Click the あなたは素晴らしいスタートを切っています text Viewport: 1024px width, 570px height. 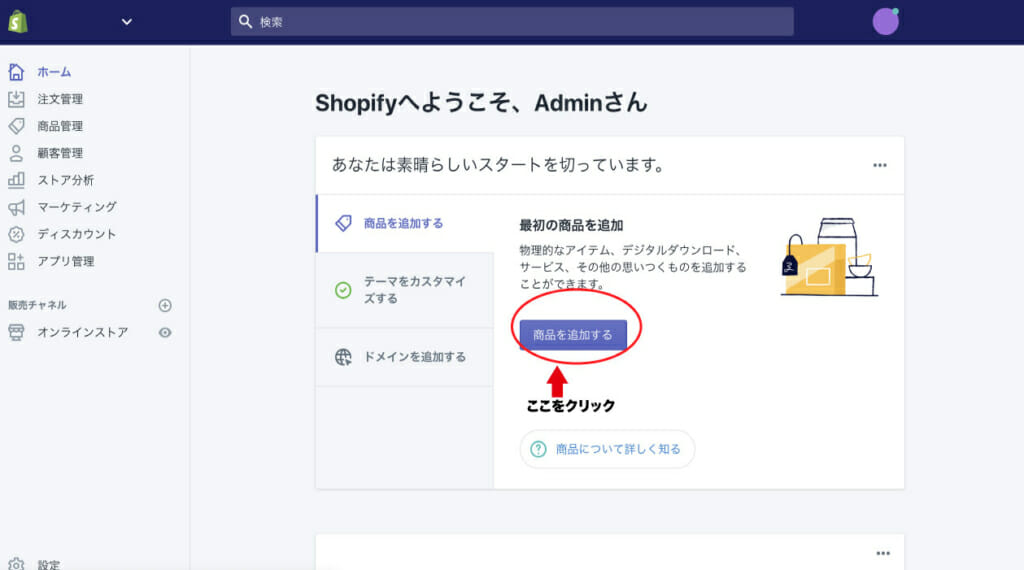click(498, 165)
